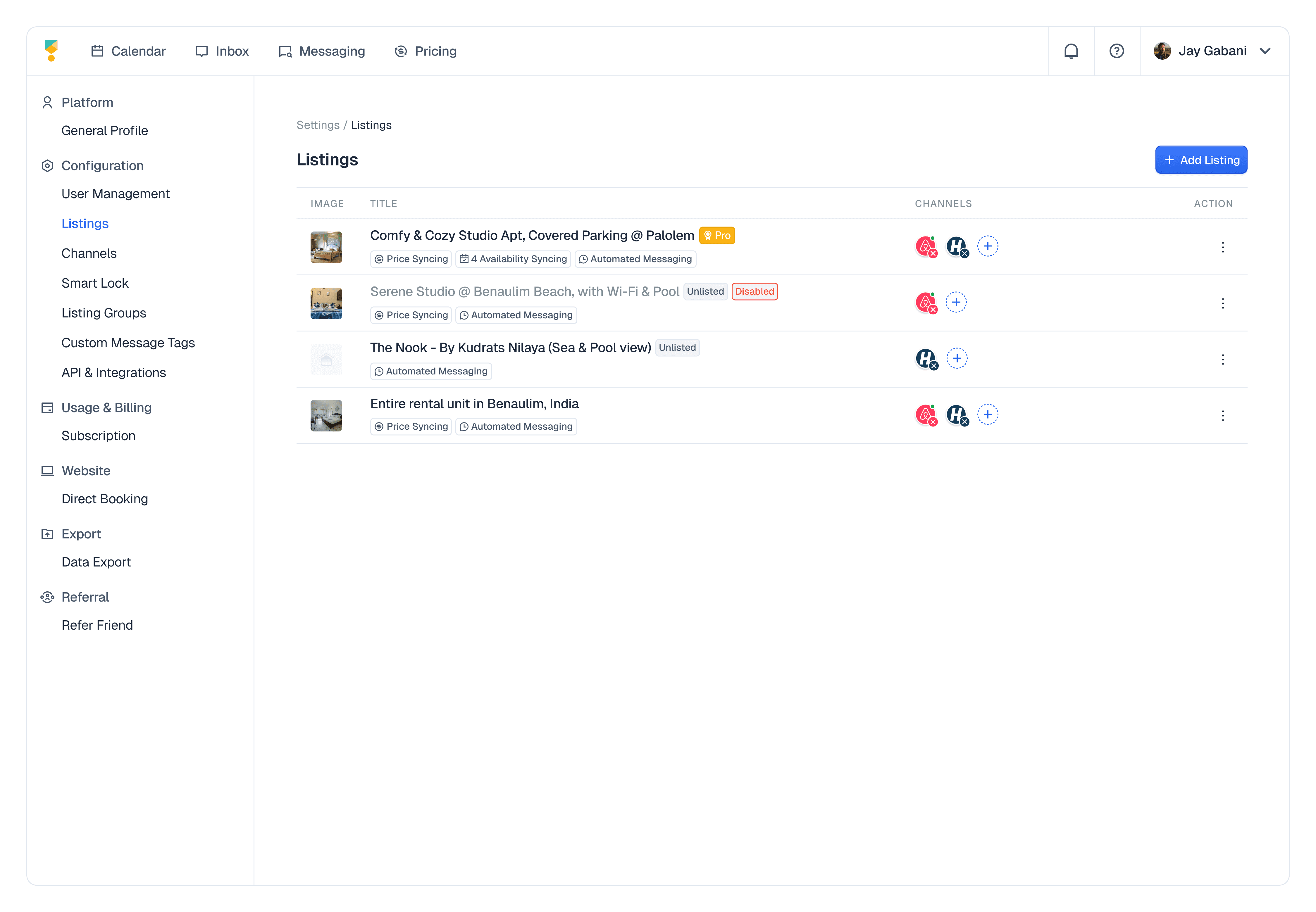Add a channel to The Nook listing
The width and height of the screenshot is (1316, 912).
956,359
